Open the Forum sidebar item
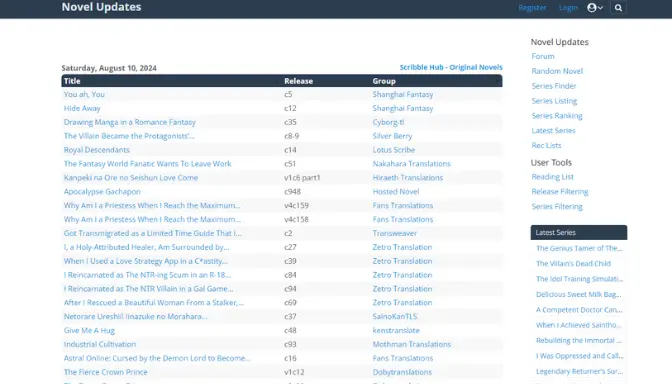Image resolution: width=672 pixels, height=384 pixels. 543,56
